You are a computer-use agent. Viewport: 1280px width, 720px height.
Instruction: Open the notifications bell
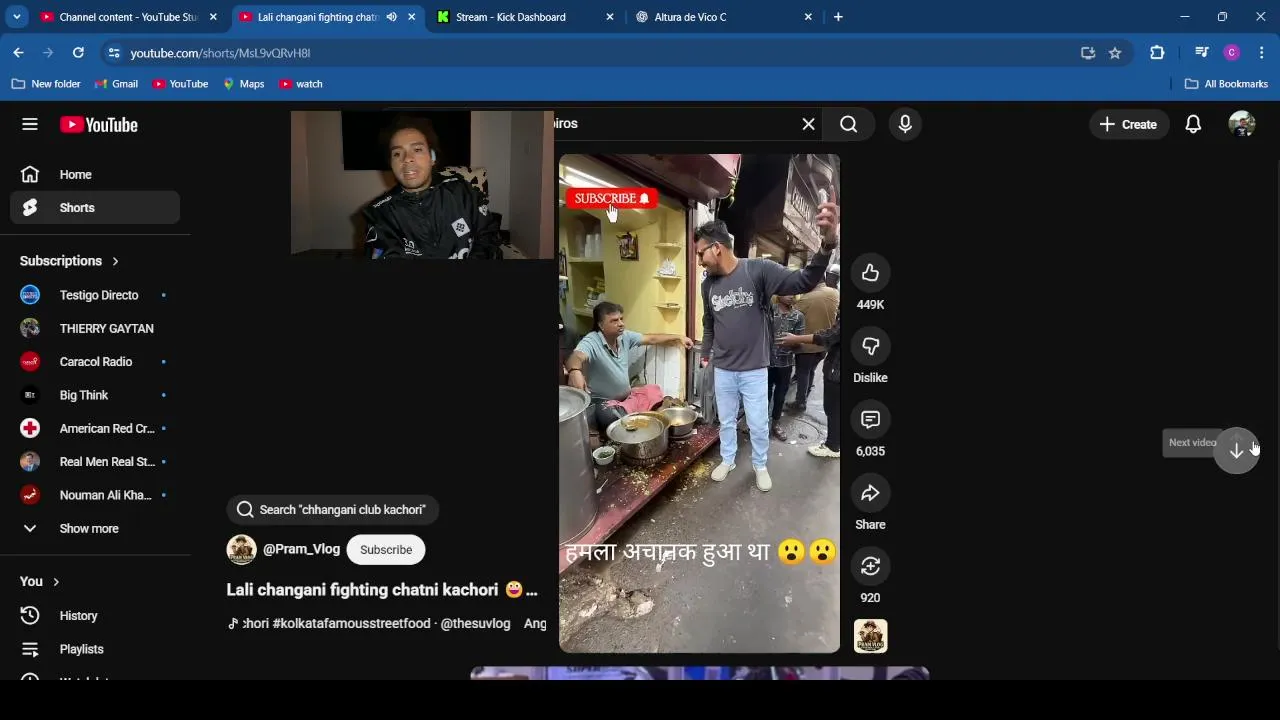[1193, 124]
